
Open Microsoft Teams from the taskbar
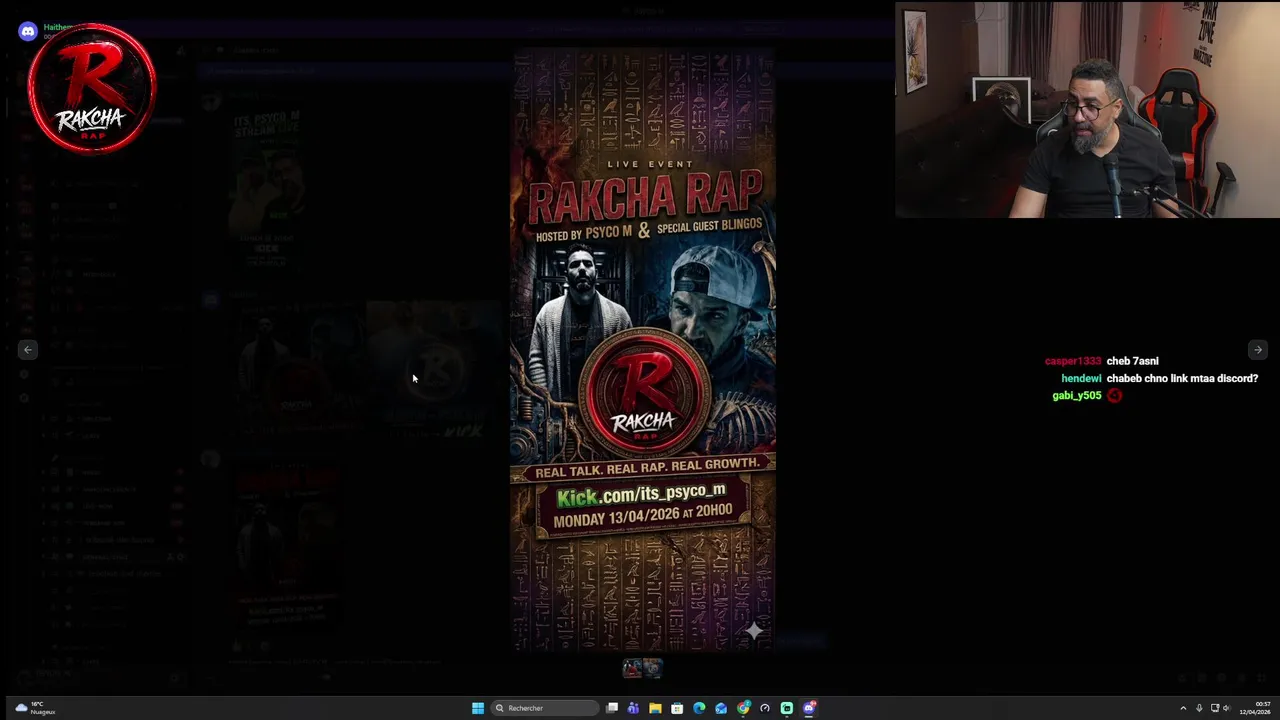coord(633,708)
